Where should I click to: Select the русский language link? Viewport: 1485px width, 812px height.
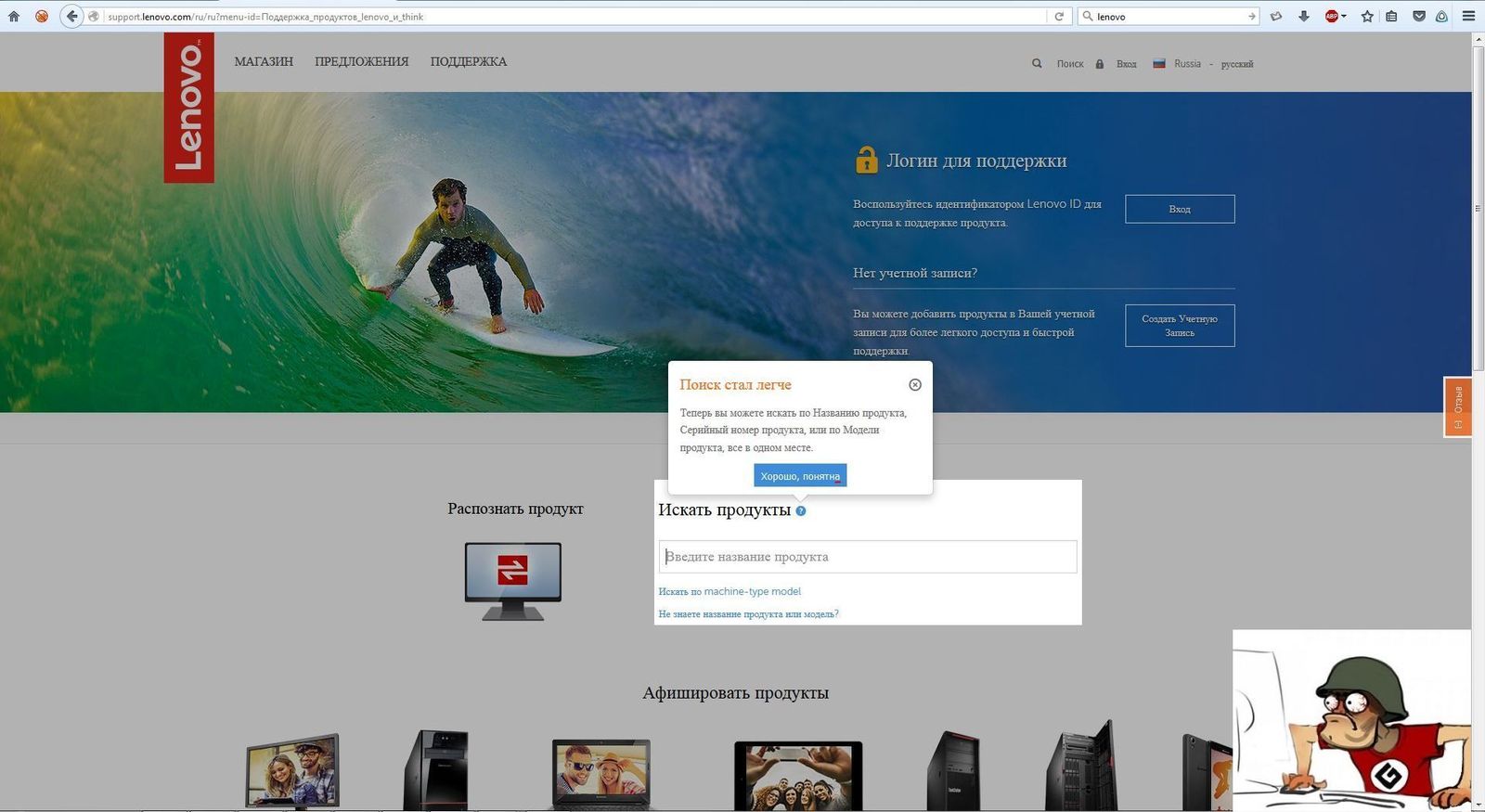tap(1237, 64)
